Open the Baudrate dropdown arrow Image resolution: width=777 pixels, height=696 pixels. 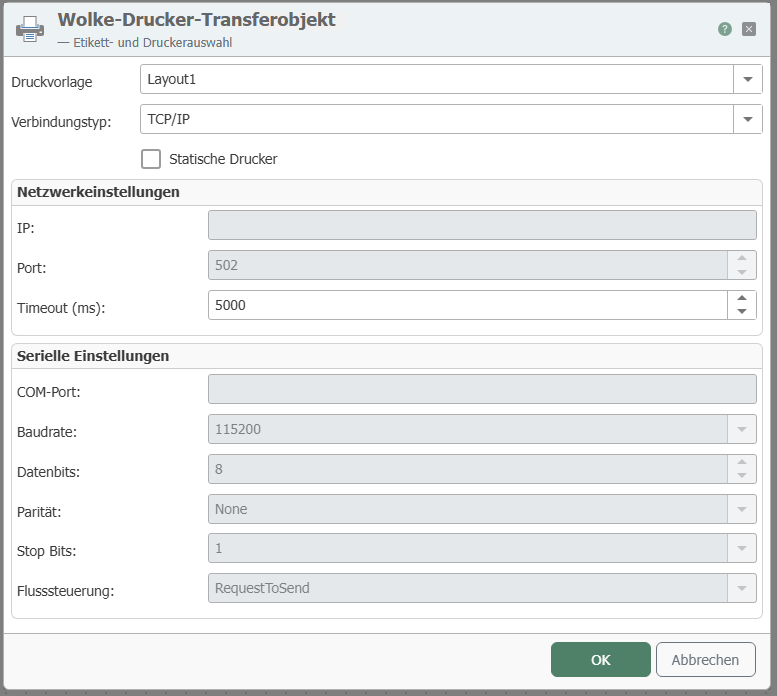(741, 429)
